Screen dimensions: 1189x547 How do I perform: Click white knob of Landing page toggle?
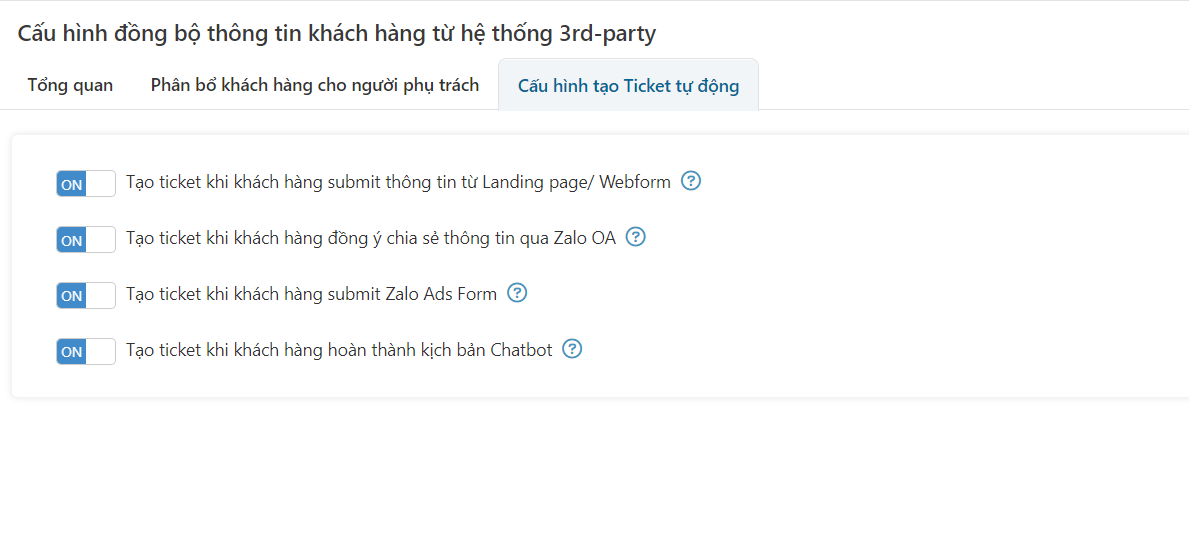(101, 184)
